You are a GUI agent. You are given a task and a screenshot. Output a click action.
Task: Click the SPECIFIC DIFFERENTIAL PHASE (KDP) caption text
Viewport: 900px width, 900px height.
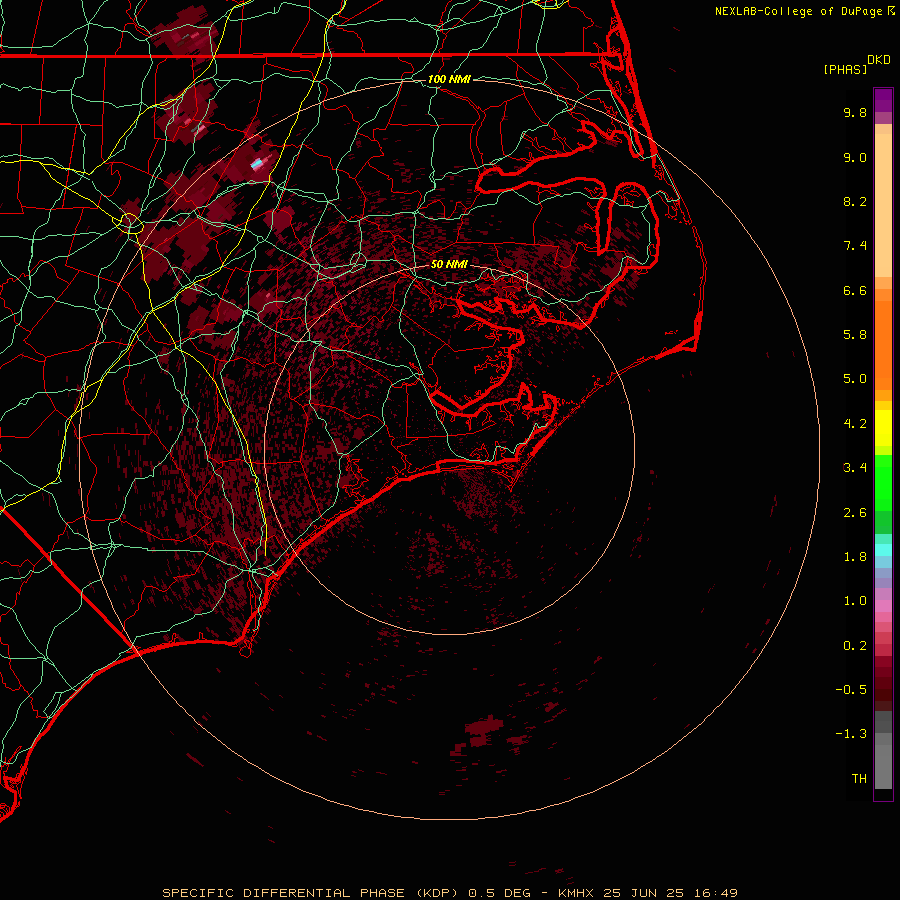[311, 893]
